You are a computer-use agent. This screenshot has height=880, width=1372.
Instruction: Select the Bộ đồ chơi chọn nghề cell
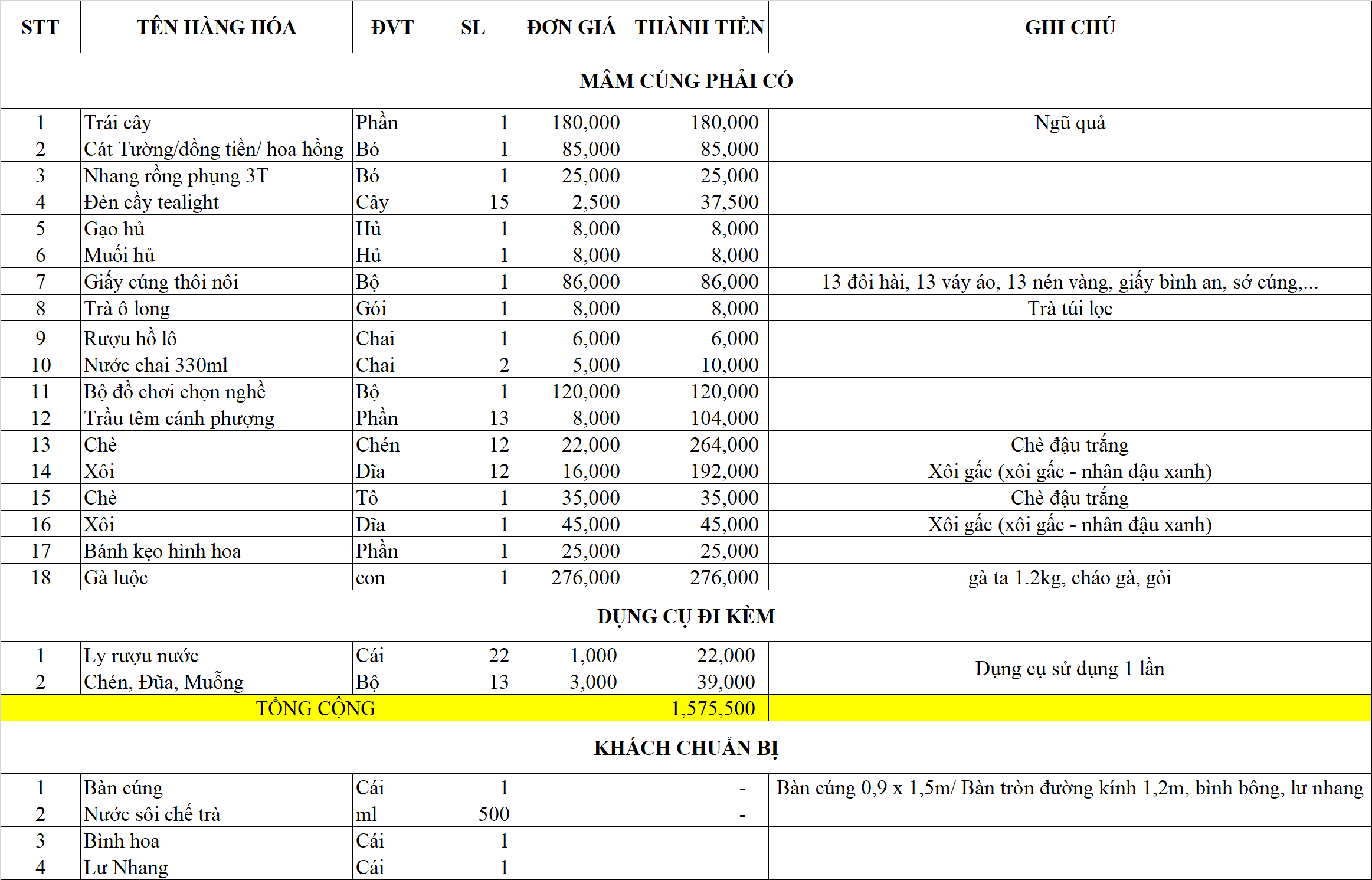point(216,391)
